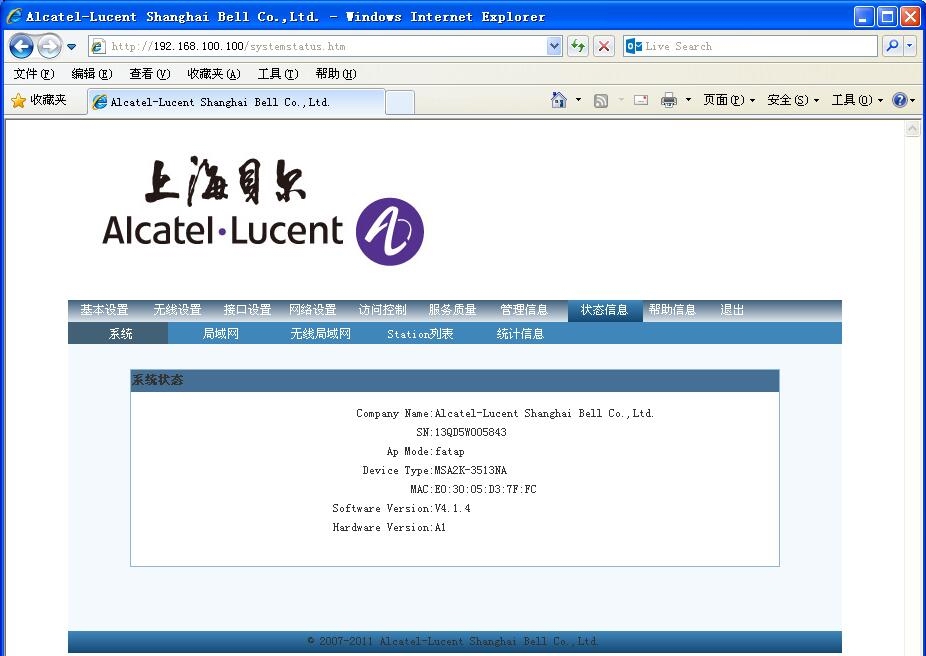Click the copyright 2007-2011 footer text
The image size is (926, 656).
pyautogui.click(x=453, y=641)
